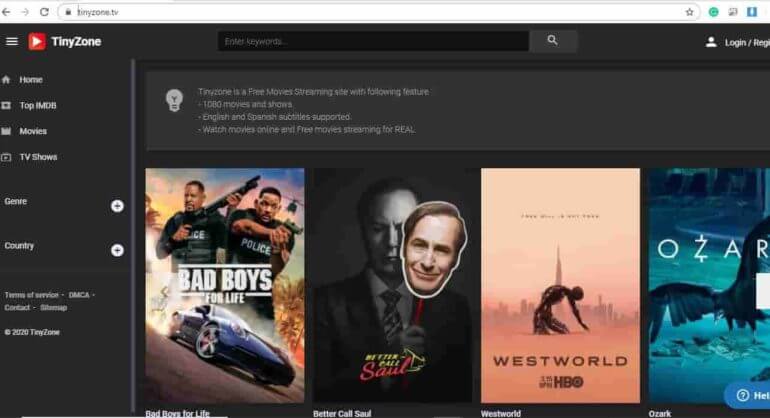Click the green Grammarly extension icon
770x418 pixels.
(714, 12)
